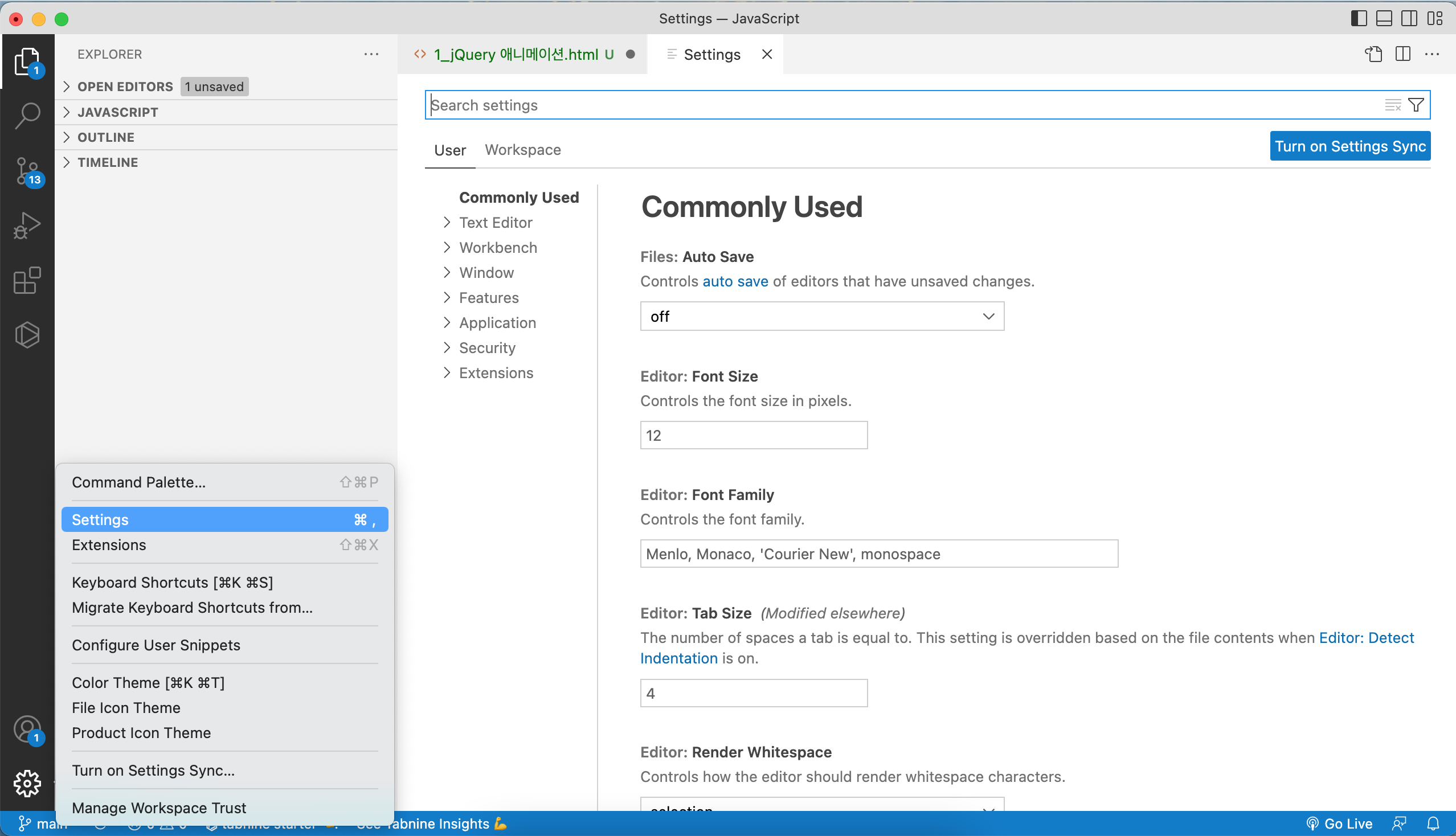Toggle the primary side bar visibility
Image resolution: width=1456 pixels, height=836 pixels.
tap(1359, 18)
